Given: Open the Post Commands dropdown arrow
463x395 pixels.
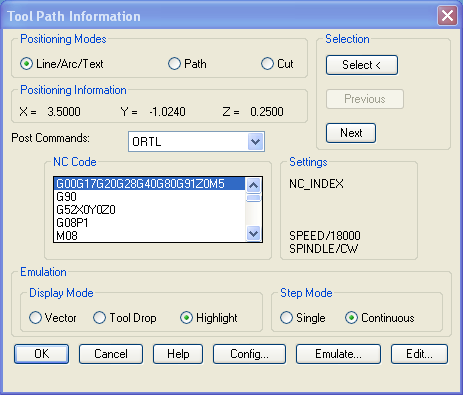Looking at the screenshot, I should tap(256, 142).
